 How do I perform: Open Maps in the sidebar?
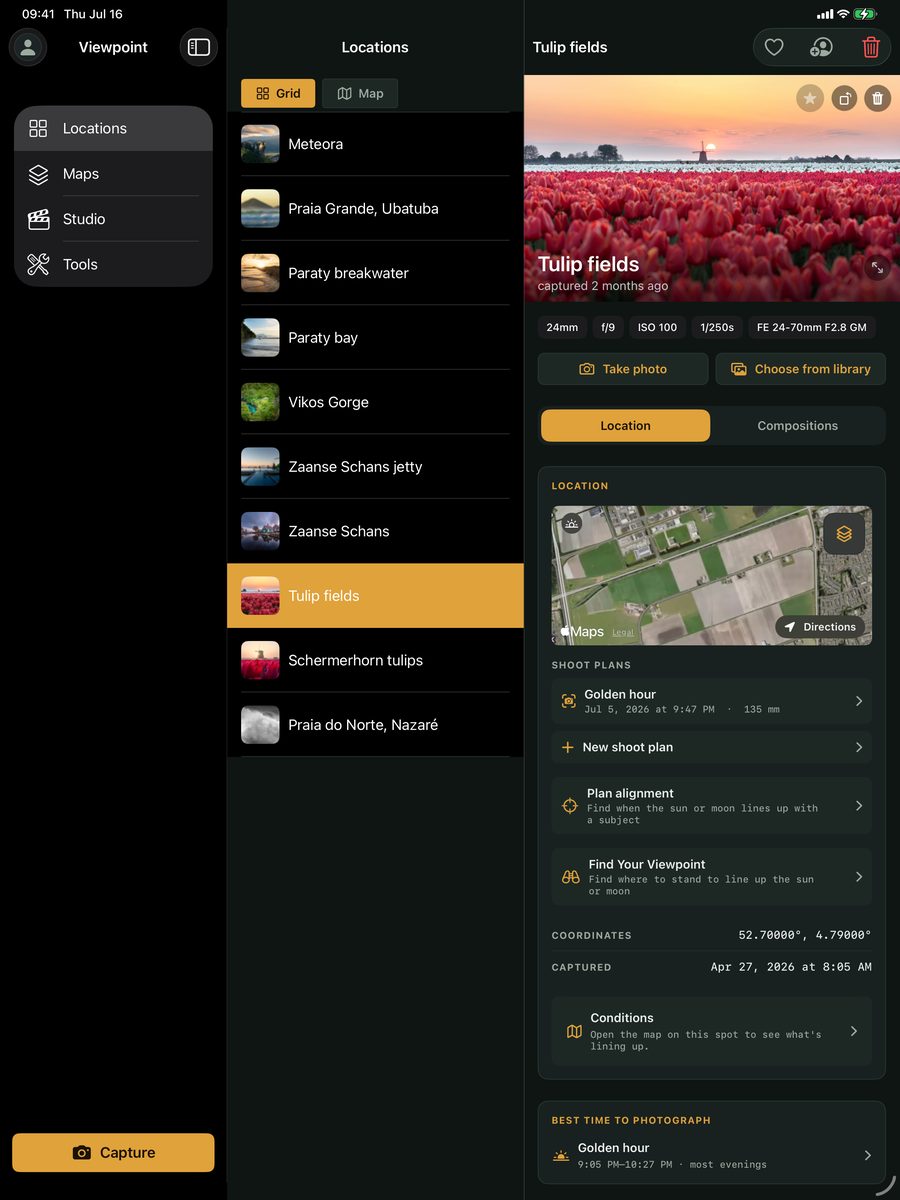click(113, 174)
